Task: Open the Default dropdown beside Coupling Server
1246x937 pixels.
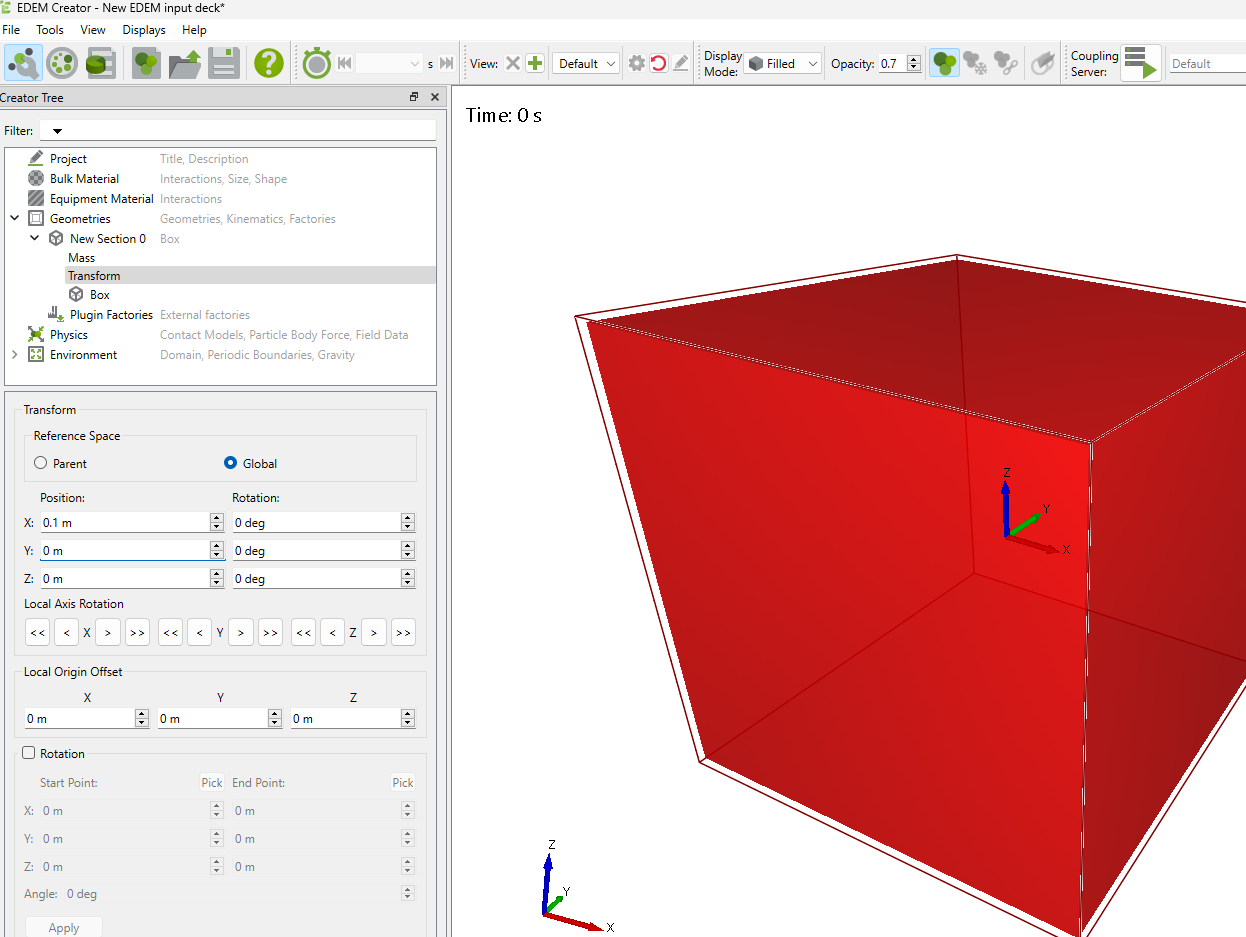Action: (1207, 63)
